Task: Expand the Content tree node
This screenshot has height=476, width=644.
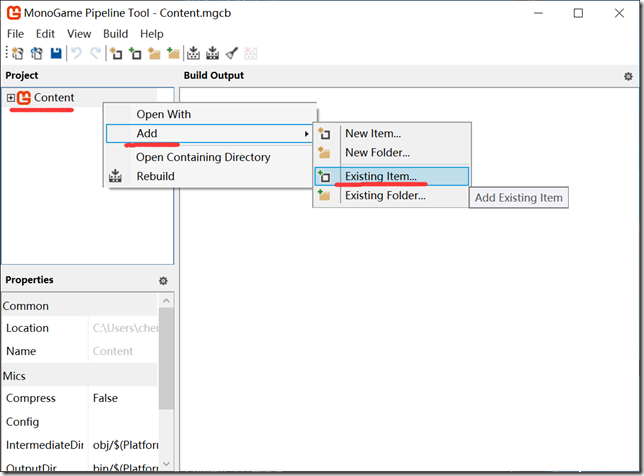Action: [x=11, y=97]
